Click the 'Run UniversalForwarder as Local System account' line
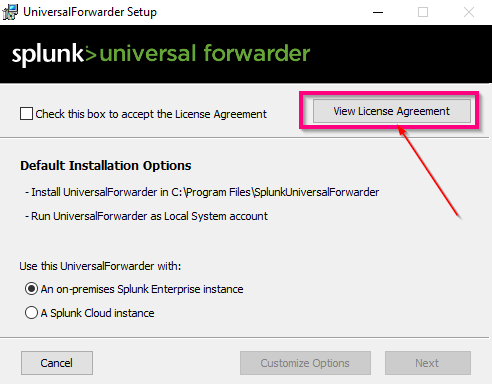 (x=146, y=216)
